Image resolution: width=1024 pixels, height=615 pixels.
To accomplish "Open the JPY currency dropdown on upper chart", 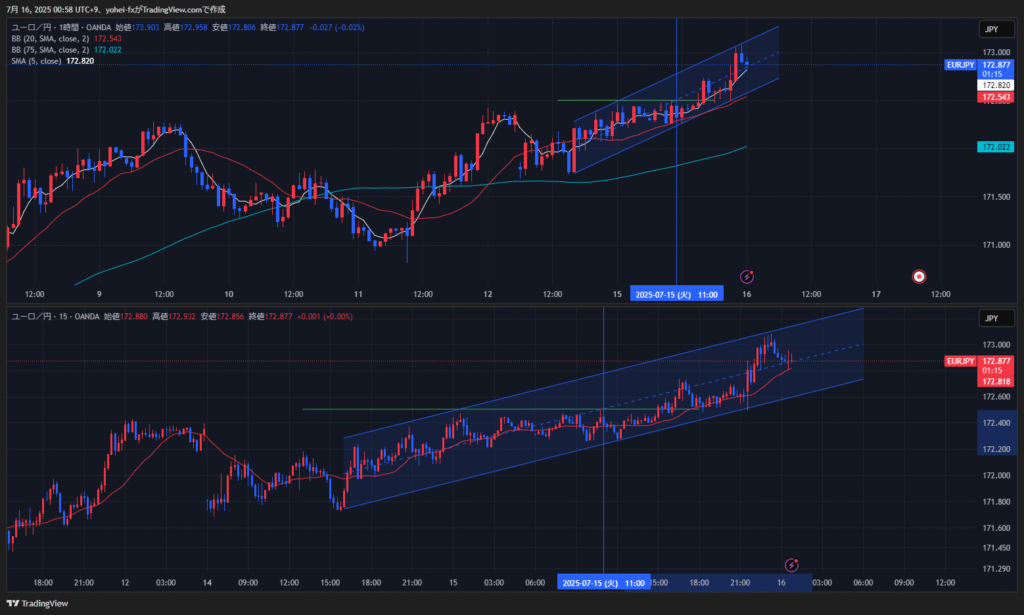I will coord(991,30).
